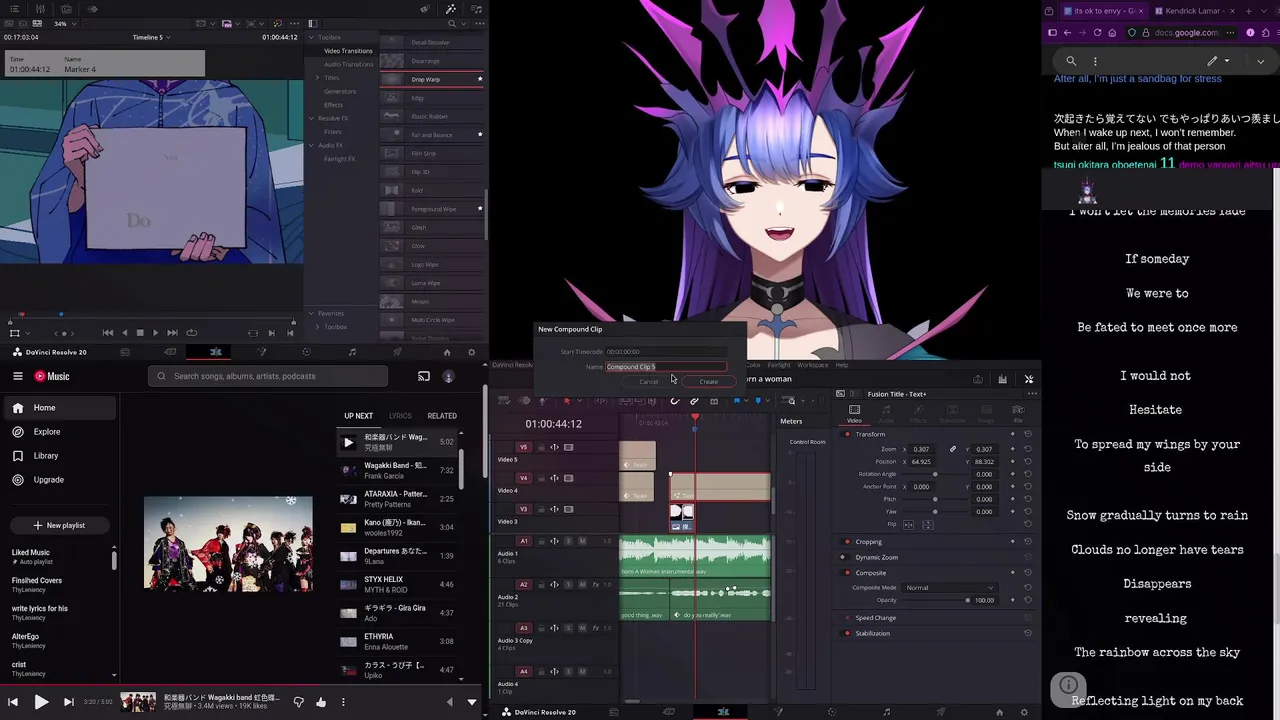Switch to the RELATED tab

pos(442,416)
